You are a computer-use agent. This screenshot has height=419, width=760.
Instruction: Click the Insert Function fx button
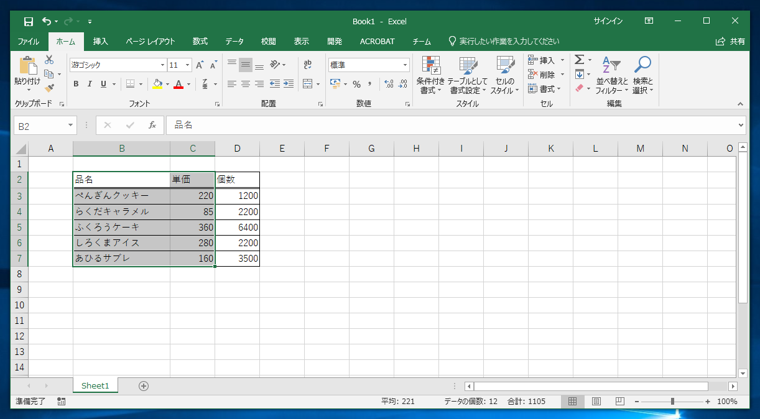(x=152, y=126)
